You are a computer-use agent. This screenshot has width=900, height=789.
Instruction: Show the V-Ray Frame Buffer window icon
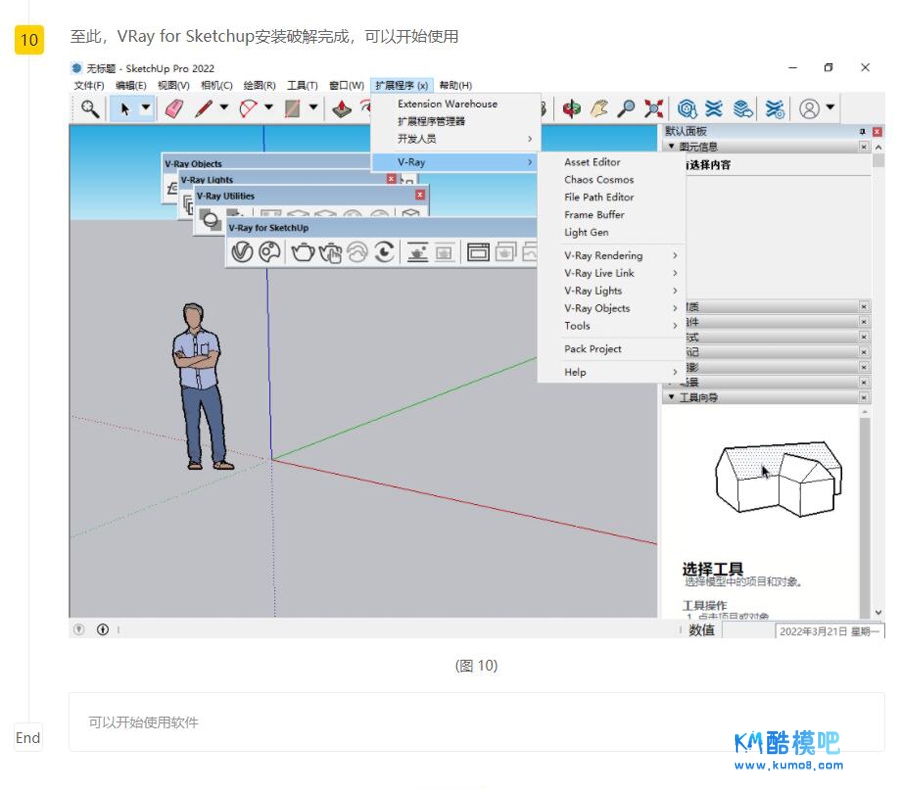(x=478, y=251)
